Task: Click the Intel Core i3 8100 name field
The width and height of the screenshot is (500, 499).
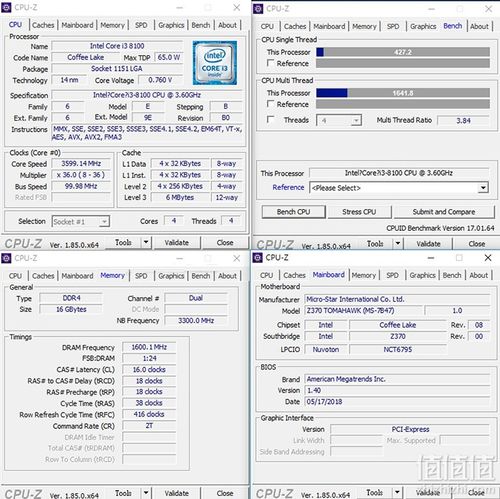Action: (117, 46)
